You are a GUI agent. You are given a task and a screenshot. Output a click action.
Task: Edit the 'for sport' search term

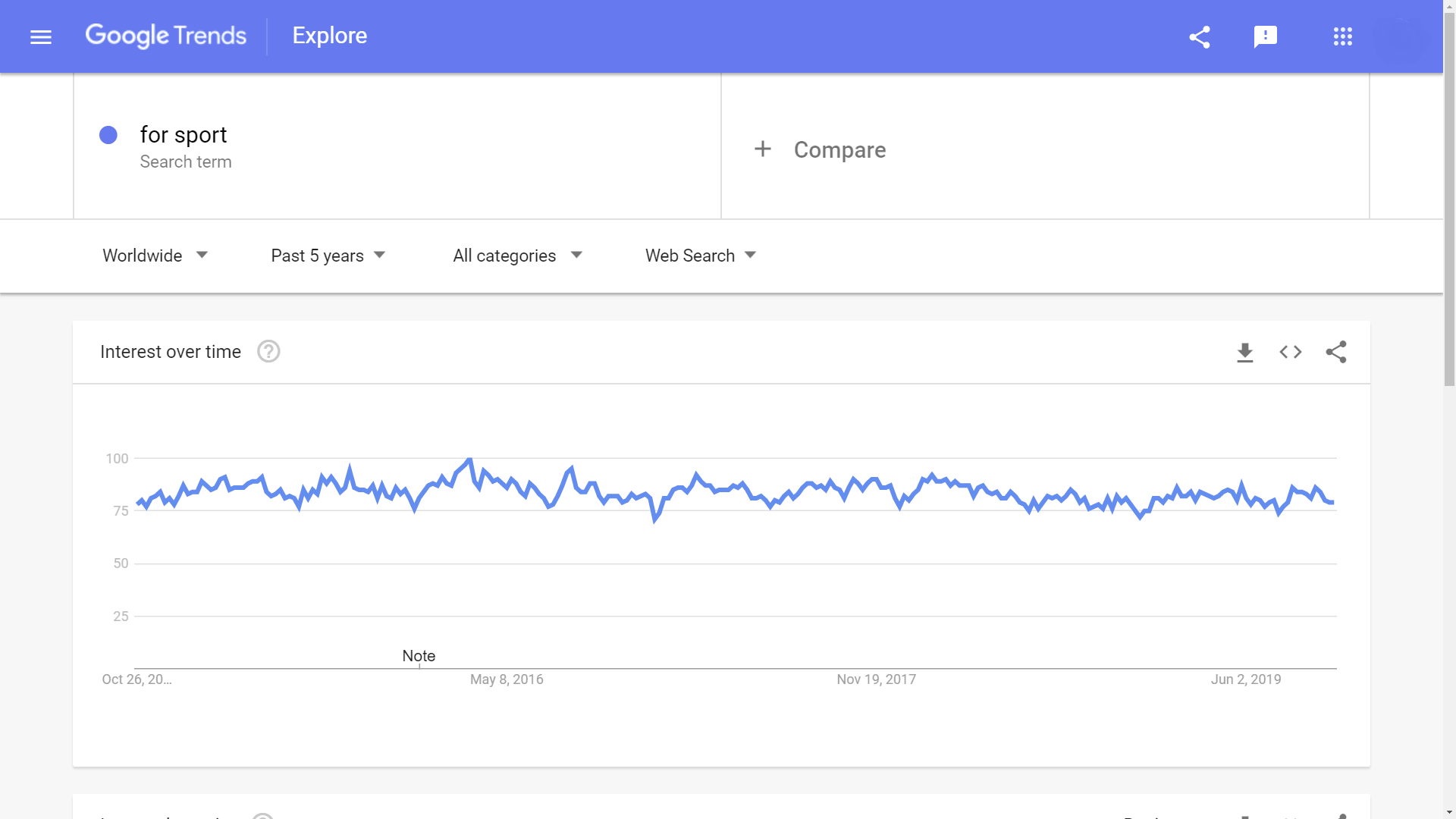click(184, 135)
